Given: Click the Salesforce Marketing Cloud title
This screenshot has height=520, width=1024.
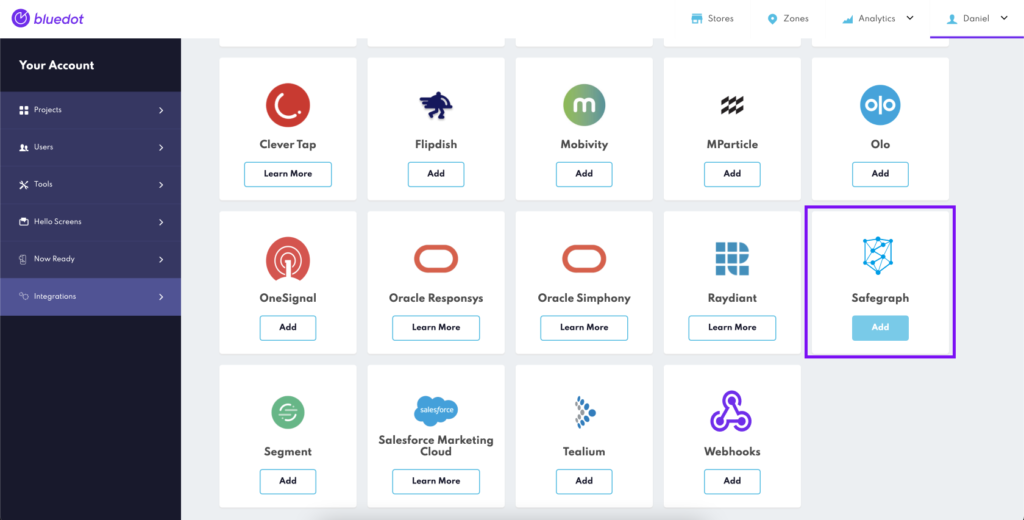Looking at the screenshot, I should tap(436, 446).
